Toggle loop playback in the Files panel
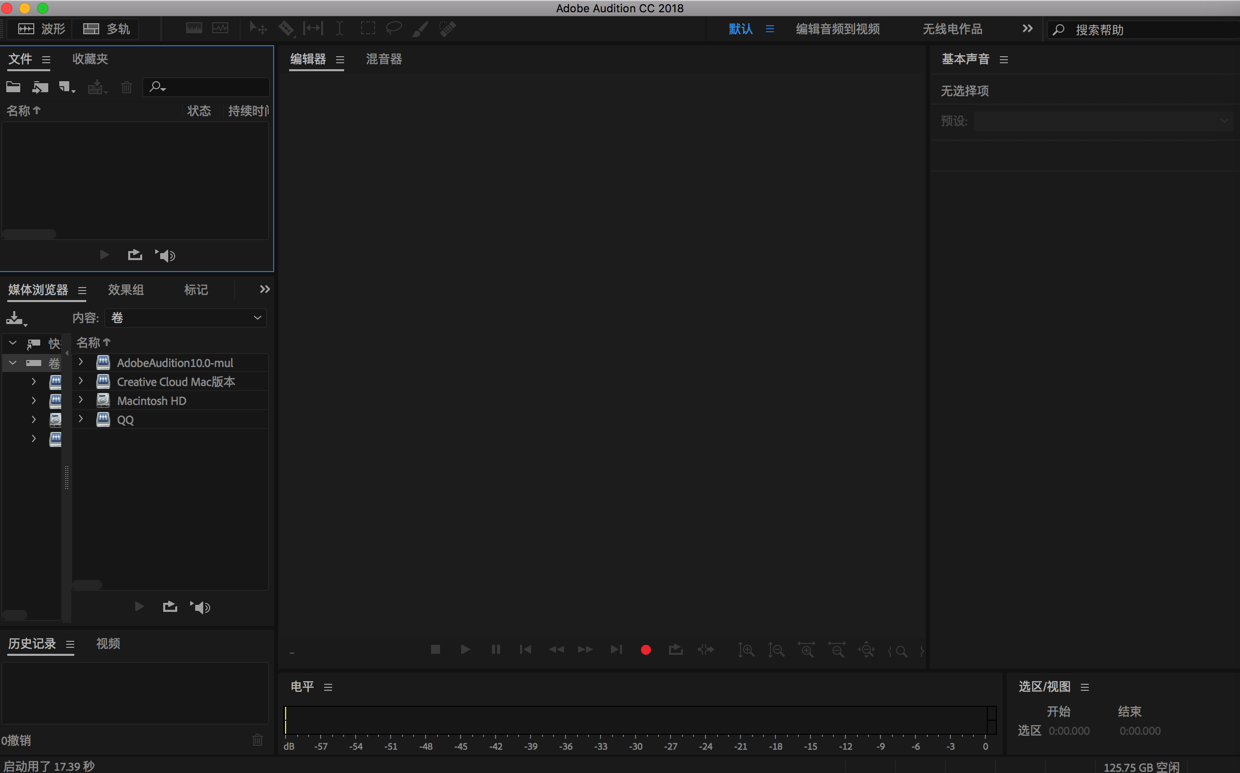1240x773 pixels. [x=135, y=255]
